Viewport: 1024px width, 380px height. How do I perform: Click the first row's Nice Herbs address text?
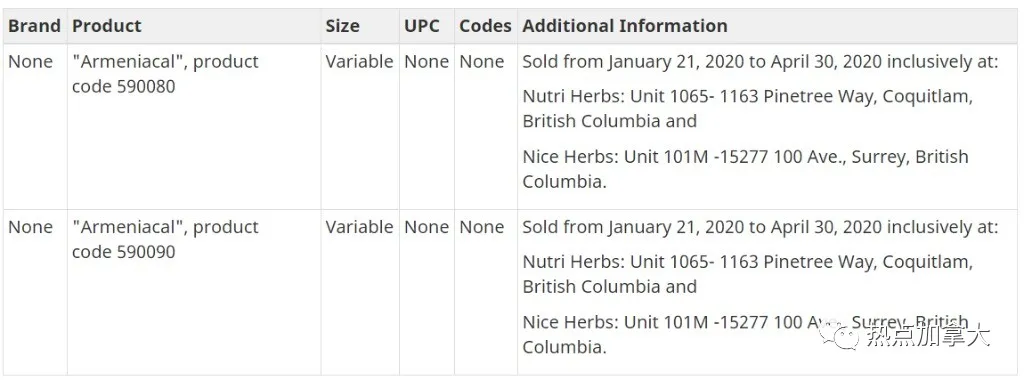click(x=745, y=169)
